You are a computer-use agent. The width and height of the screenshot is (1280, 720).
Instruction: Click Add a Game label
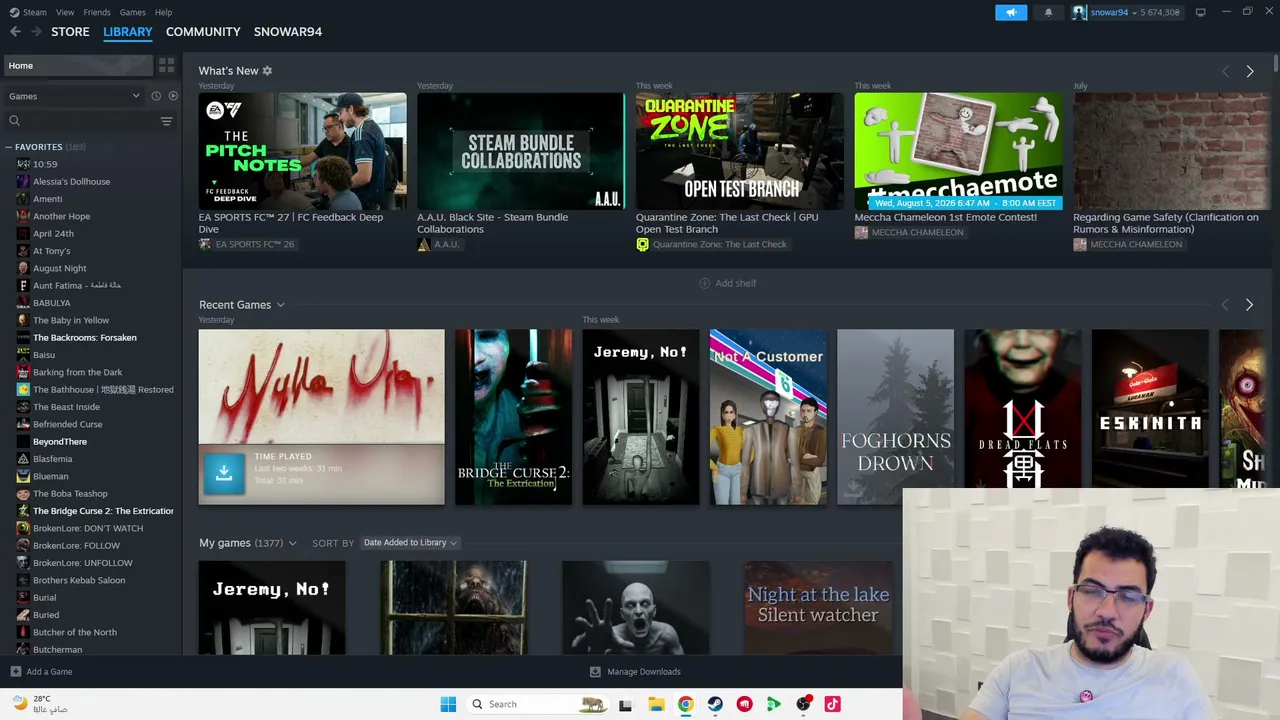[49, 672]
